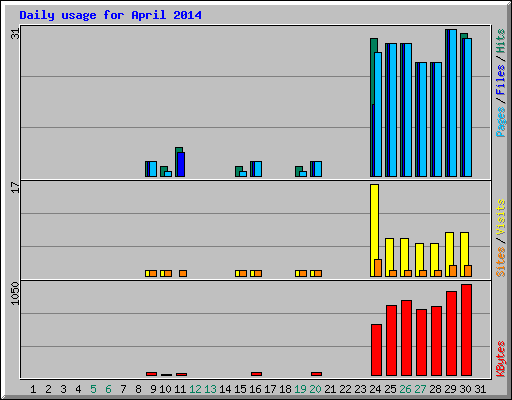Image resolution: width=512 pixels, height=400 pixels.
Task: Click the 'Hits' legend label
Action: 500,41
